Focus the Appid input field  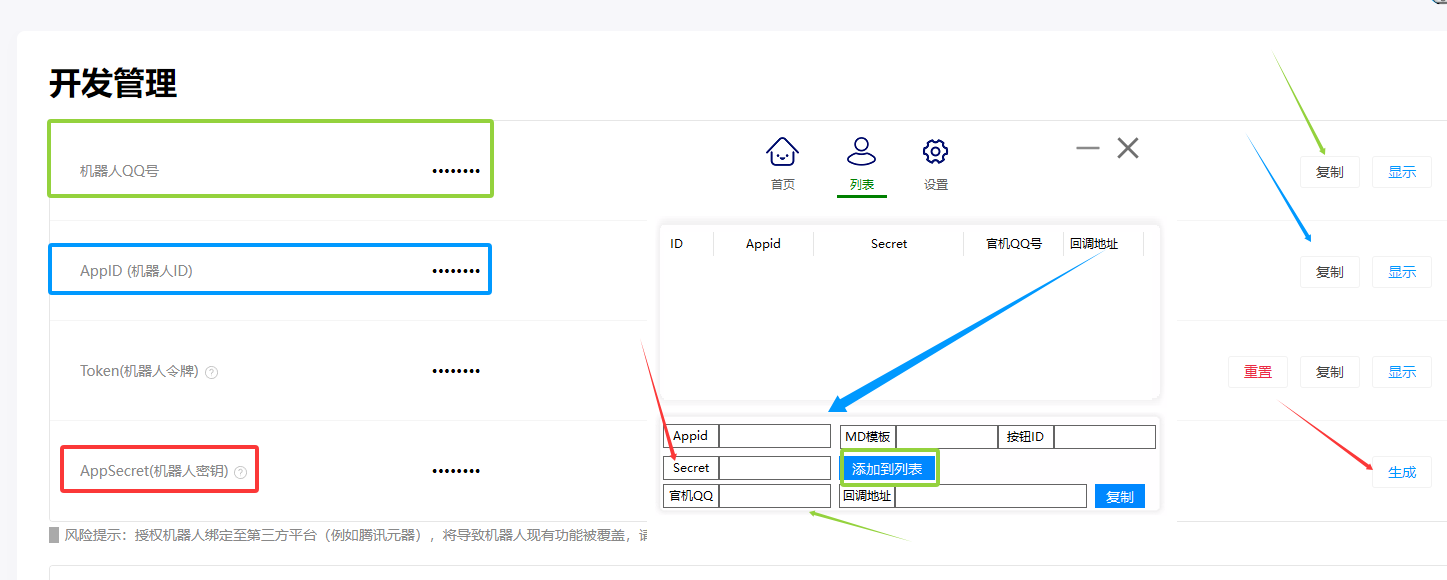coord(774,436)
